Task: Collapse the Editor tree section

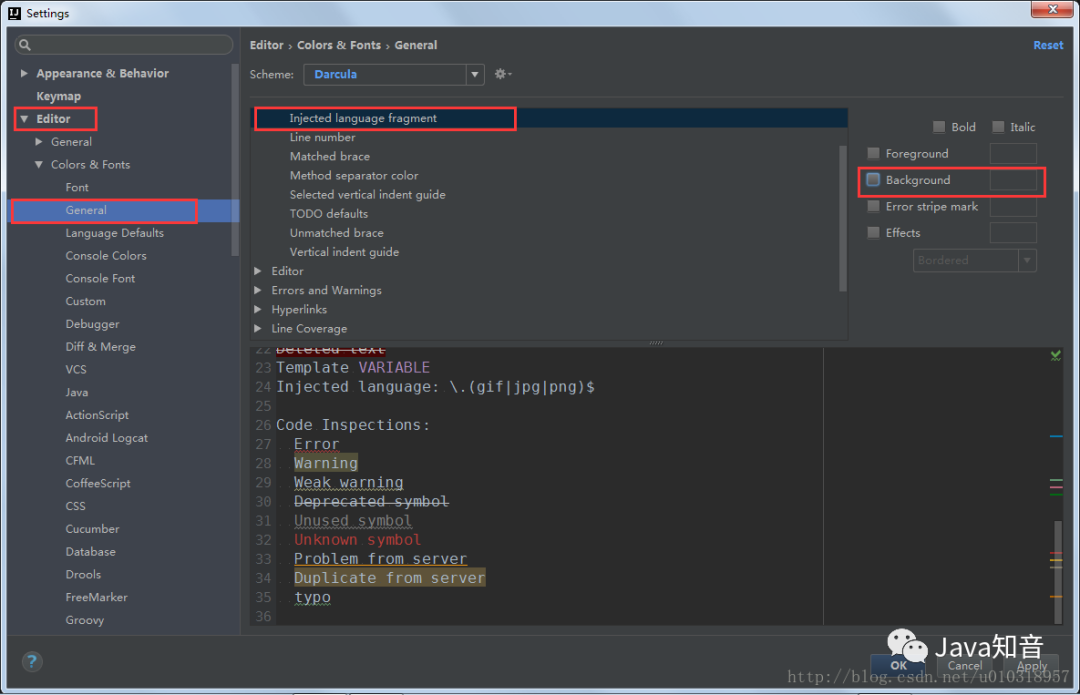Action: pos(24,118)
